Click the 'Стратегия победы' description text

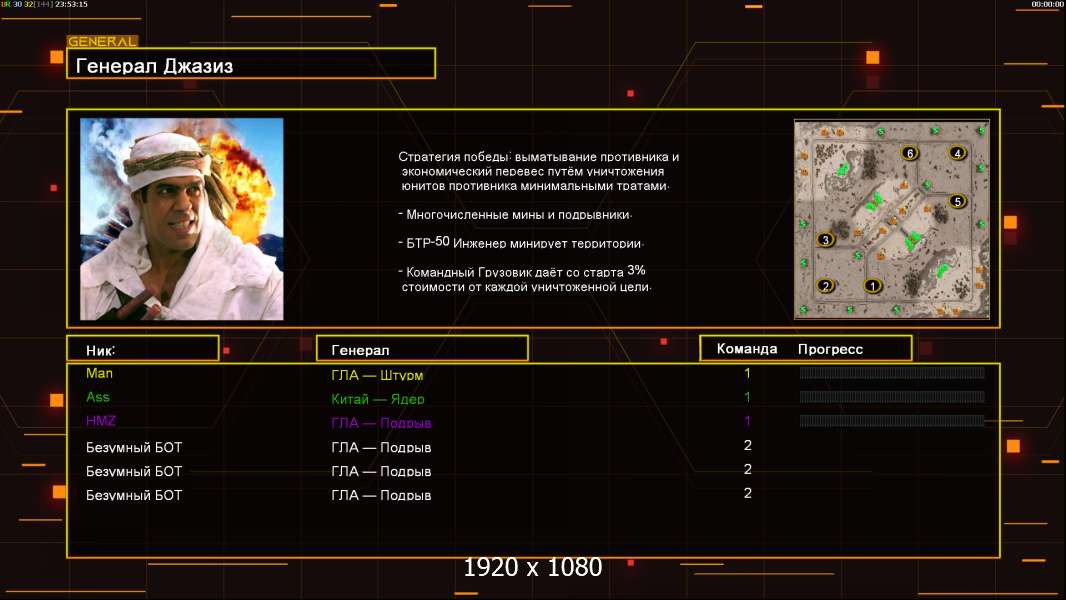[538, 171]
